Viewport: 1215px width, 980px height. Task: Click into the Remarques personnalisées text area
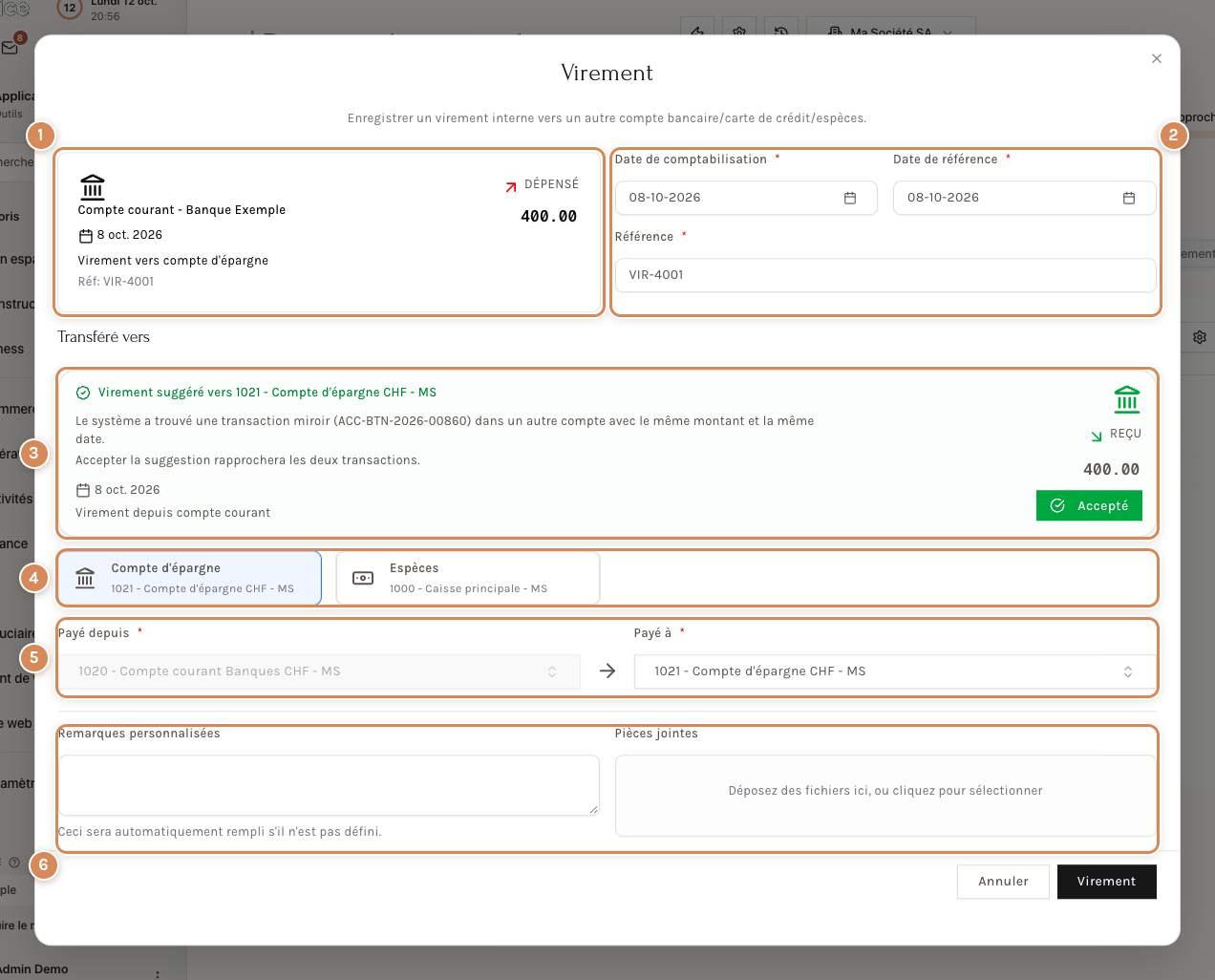coord(329,785)
